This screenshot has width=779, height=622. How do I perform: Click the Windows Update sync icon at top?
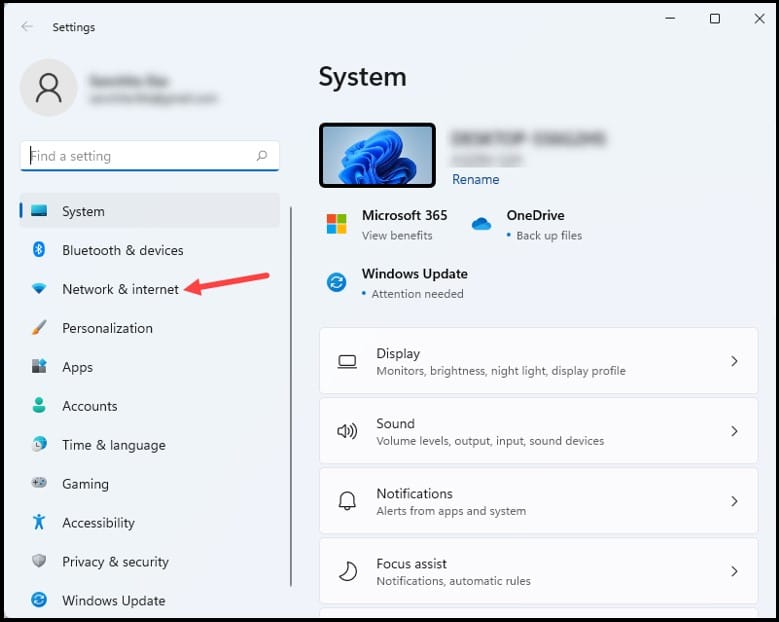click(337, 283)
